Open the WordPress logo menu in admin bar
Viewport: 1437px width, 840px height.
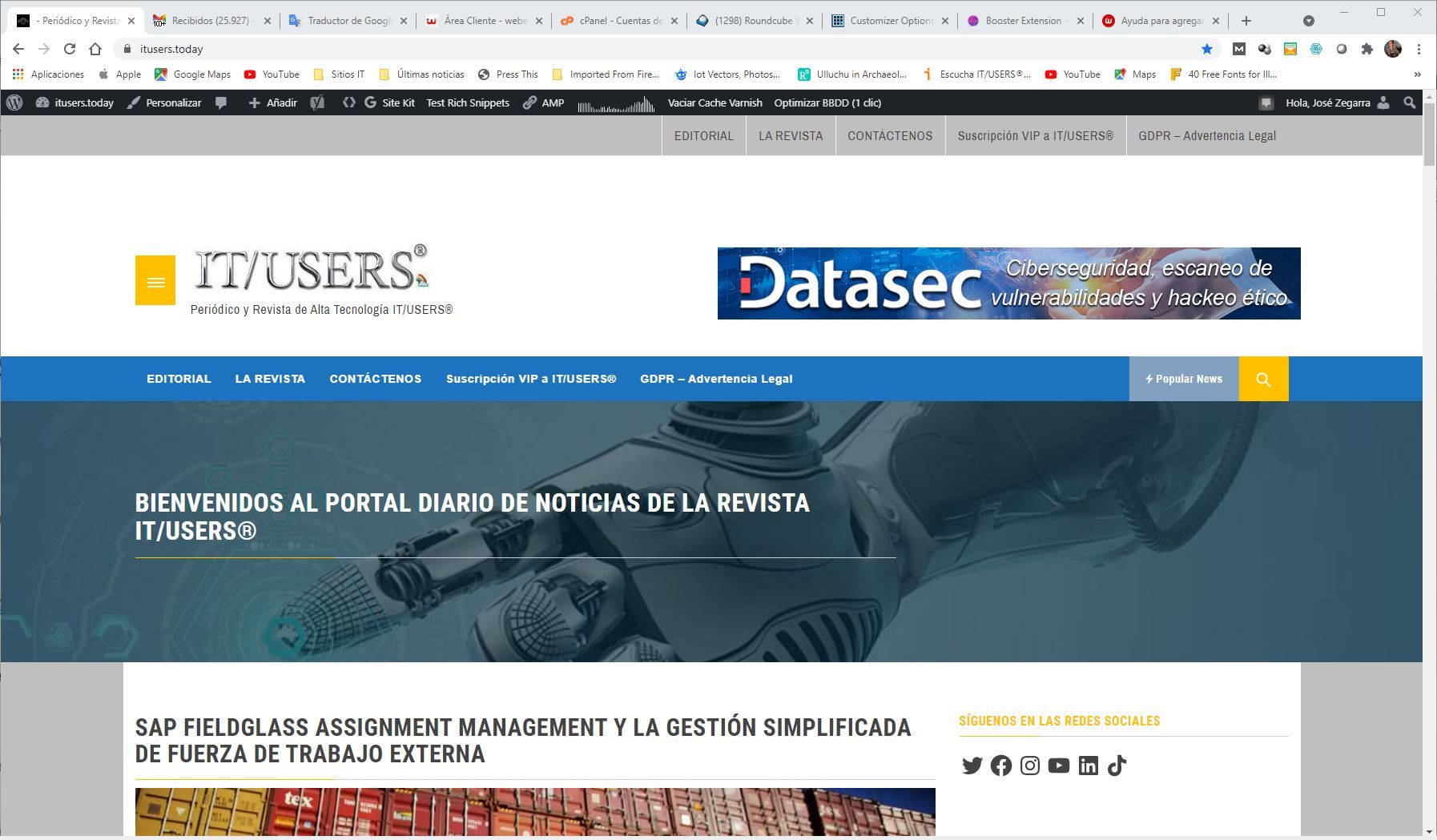pyautogui.click(x=14, y=102)
